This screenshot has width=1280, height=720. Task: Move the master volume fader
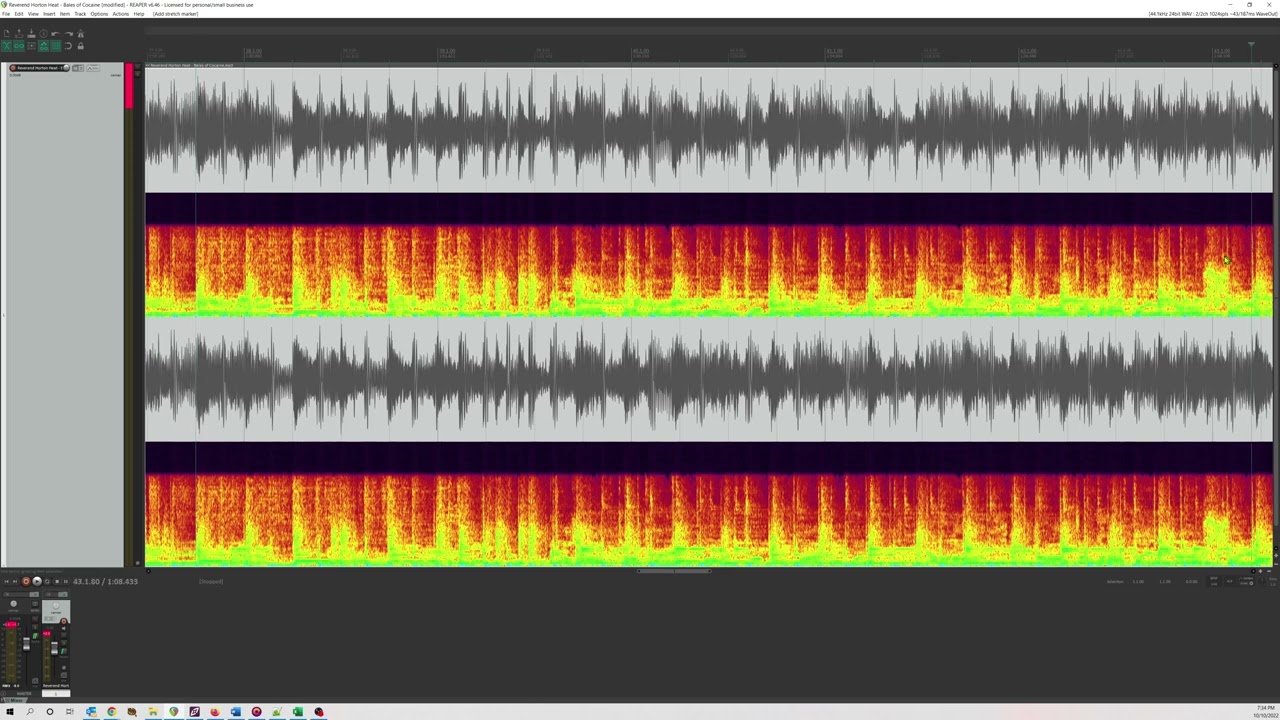(26, 645)
